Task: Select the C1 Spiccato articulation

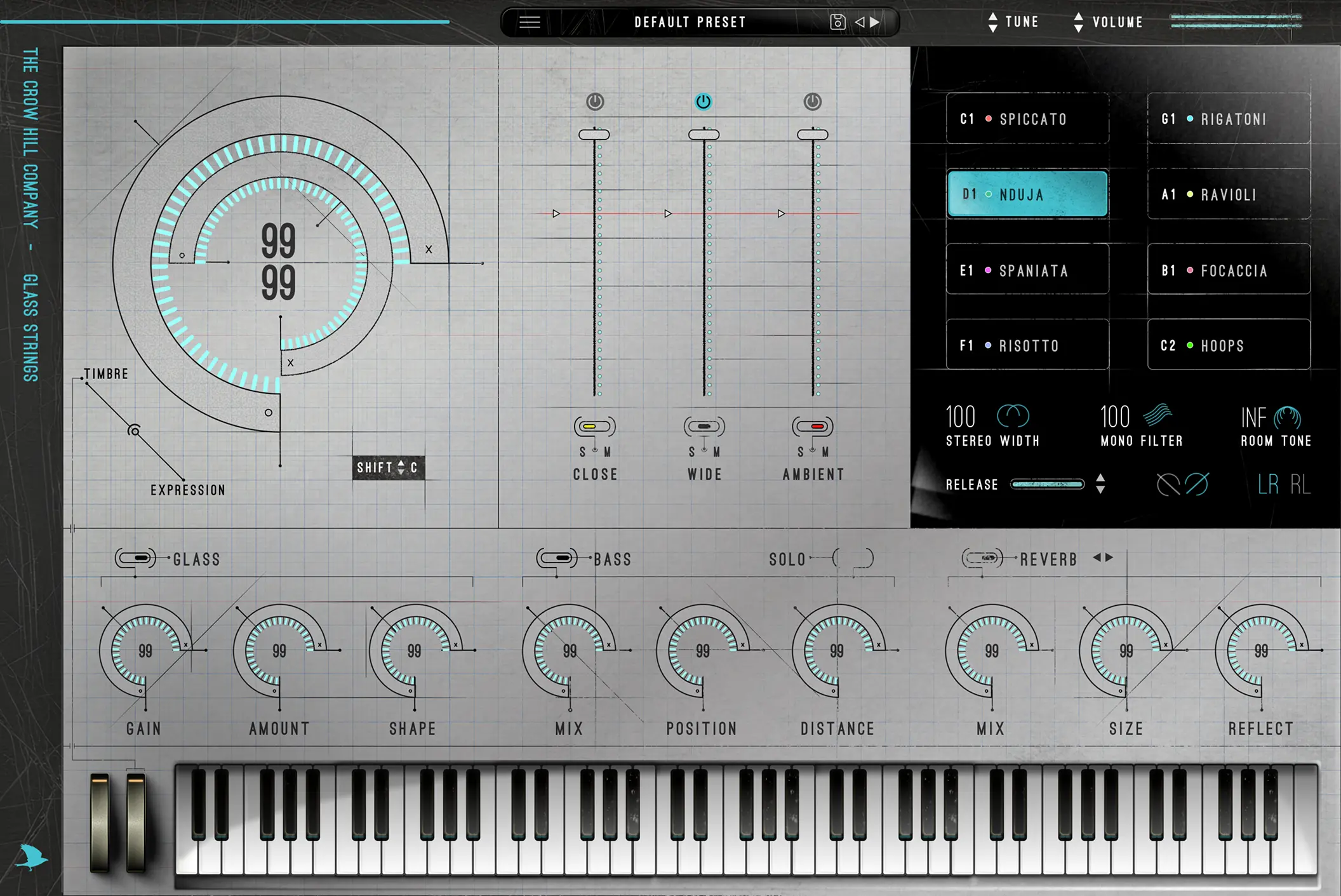Action: tap(1027, 119)
